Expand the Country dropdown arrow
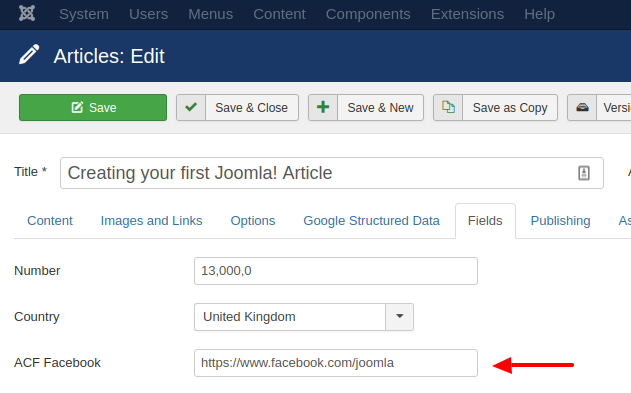Viewport: 631px width, 393px height. pos(400,317)
